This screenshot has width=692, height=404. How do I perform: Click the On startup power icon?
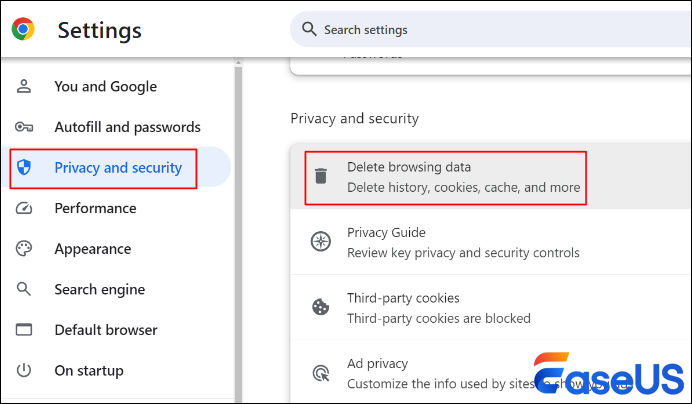(x=25, y=371)
